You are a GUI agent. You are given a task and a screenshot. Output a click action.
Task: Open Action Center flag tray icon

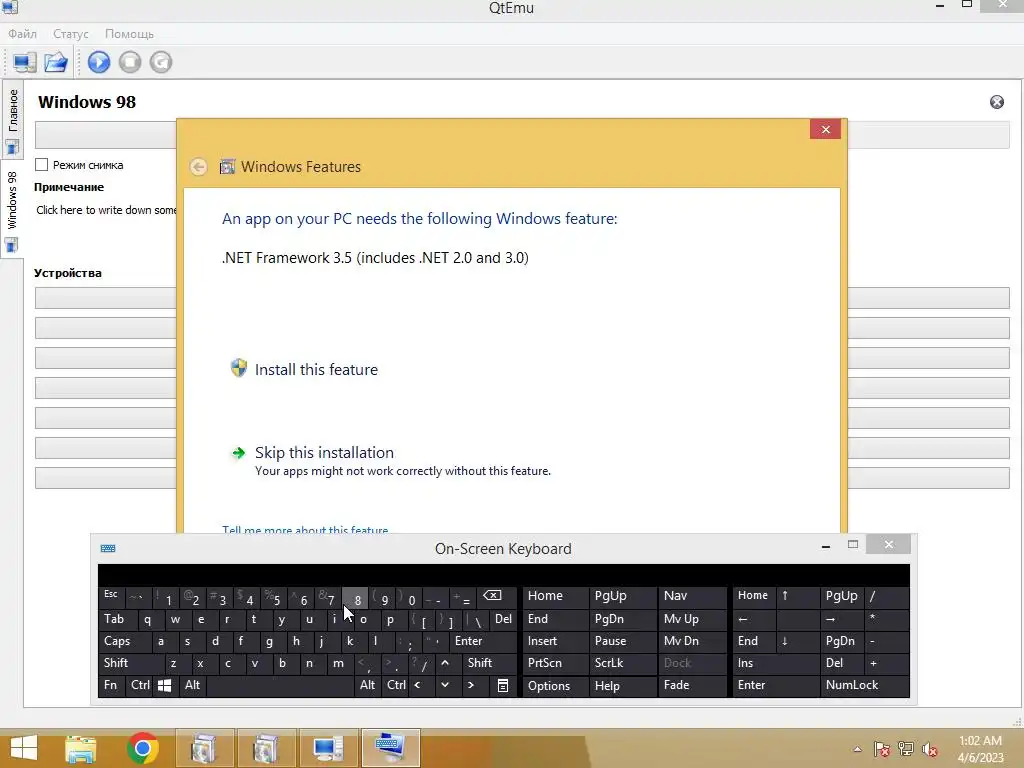point(882,749)
